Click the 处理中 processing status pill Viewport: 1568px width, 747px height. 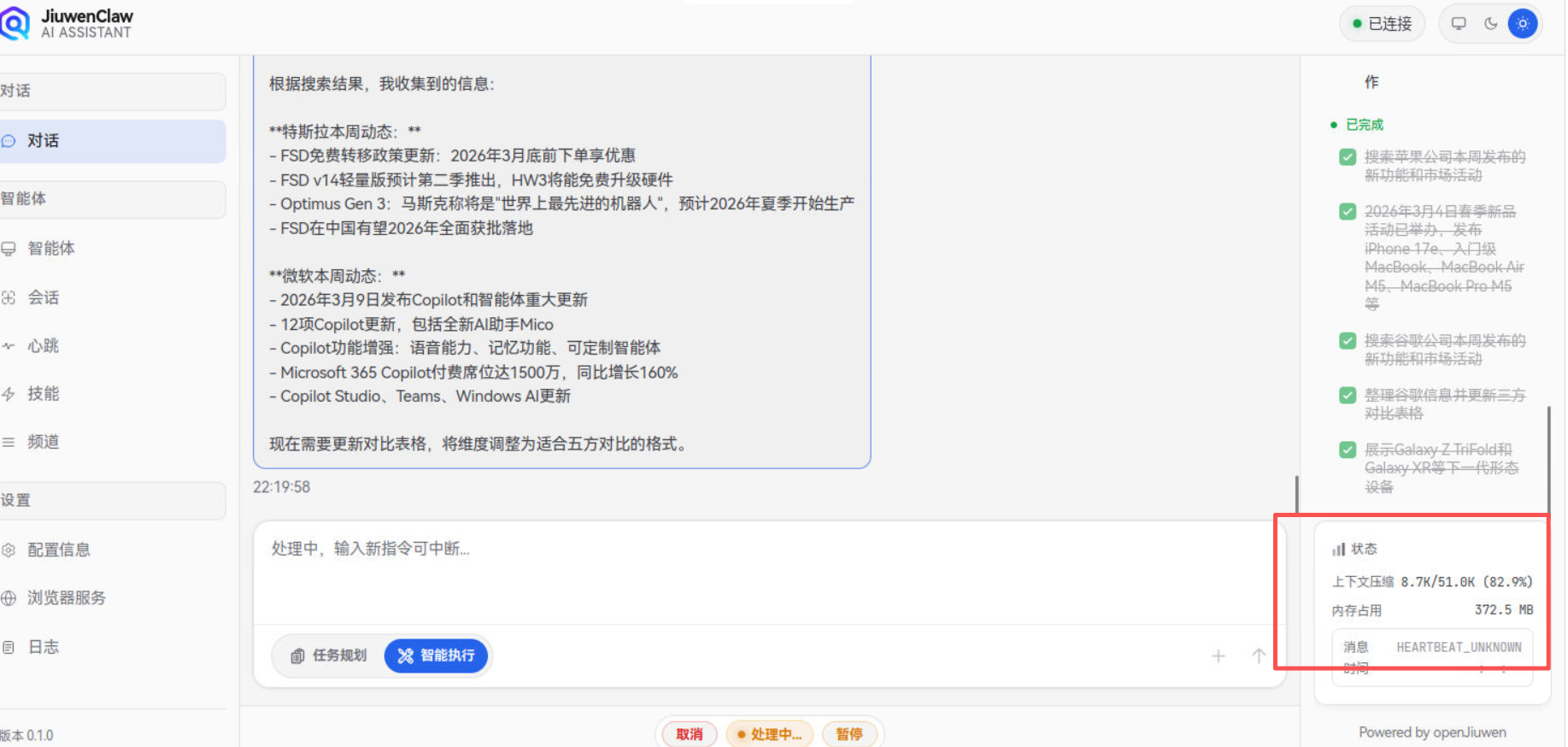769,734
